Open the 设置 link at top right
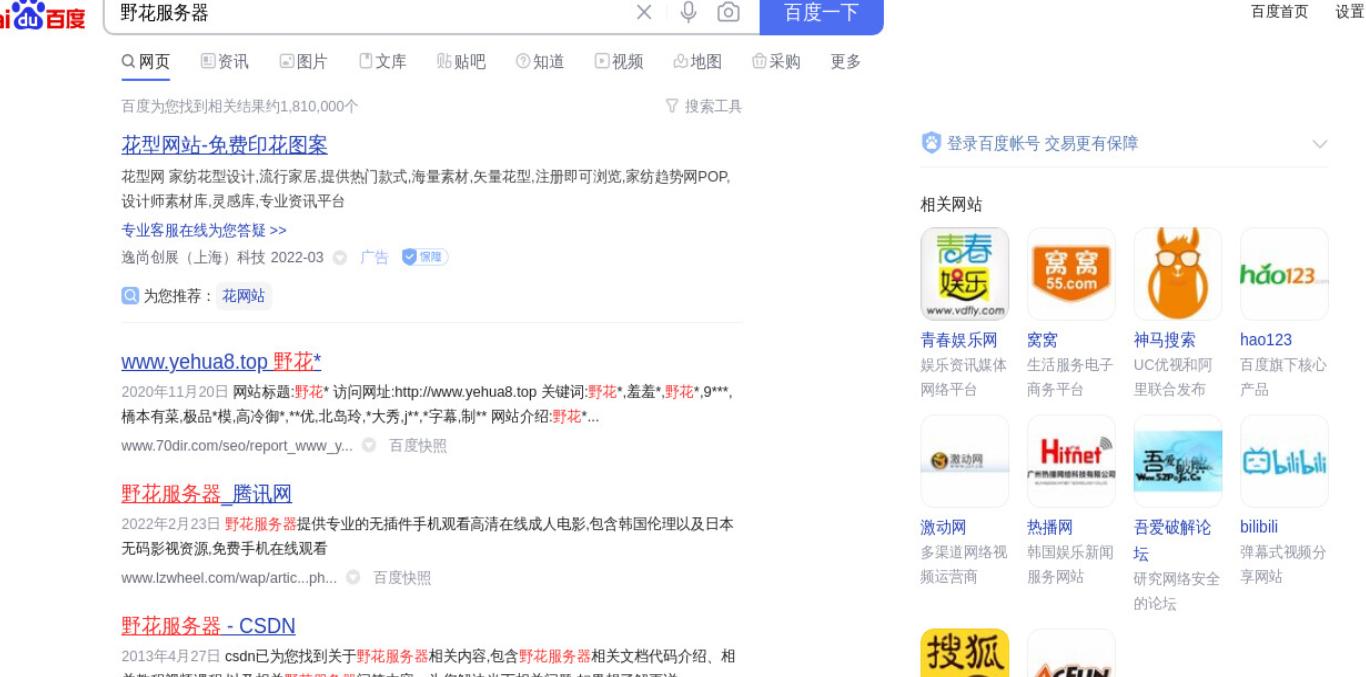Screen dimensions: 1366x677 coord(1349,12)
